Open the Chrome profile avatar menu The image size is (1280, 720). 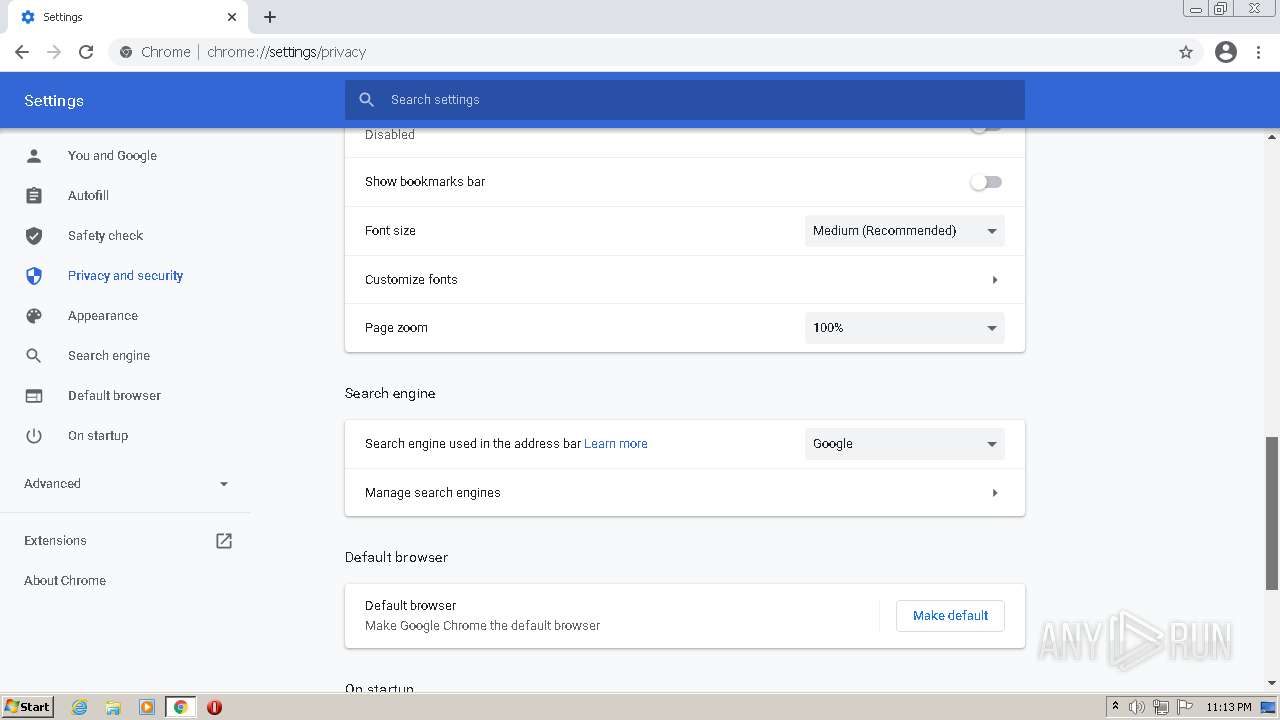tap(1226, 52)
